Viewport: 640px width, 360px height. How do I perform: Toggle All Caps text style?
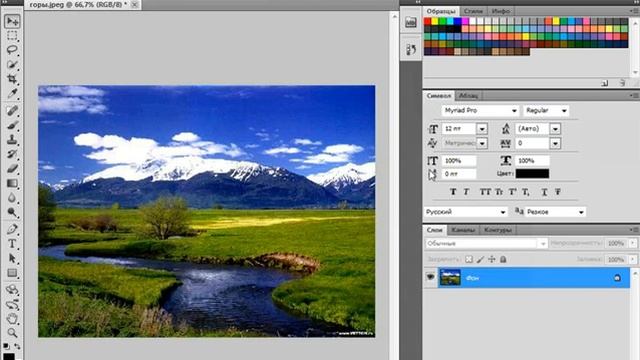tap(485, 191)
